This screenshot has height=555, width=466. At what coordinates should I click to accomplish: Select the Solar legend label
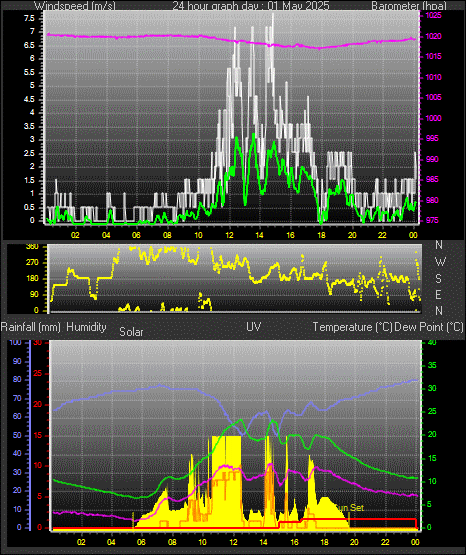131,332
